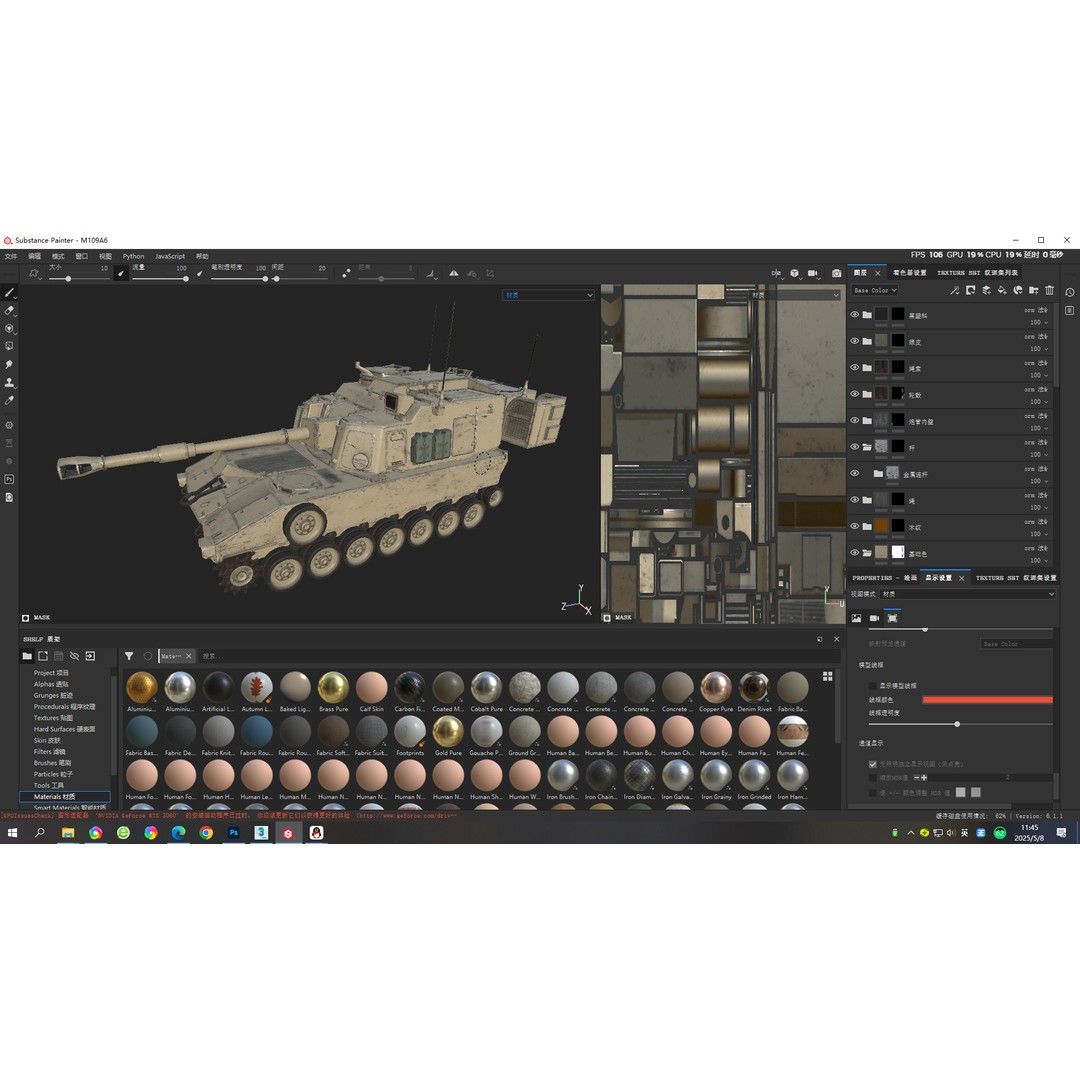Hide the 木纹 layer
Image resolution: width=1080 pixels, height=1080 pixels.
[855, 526]
